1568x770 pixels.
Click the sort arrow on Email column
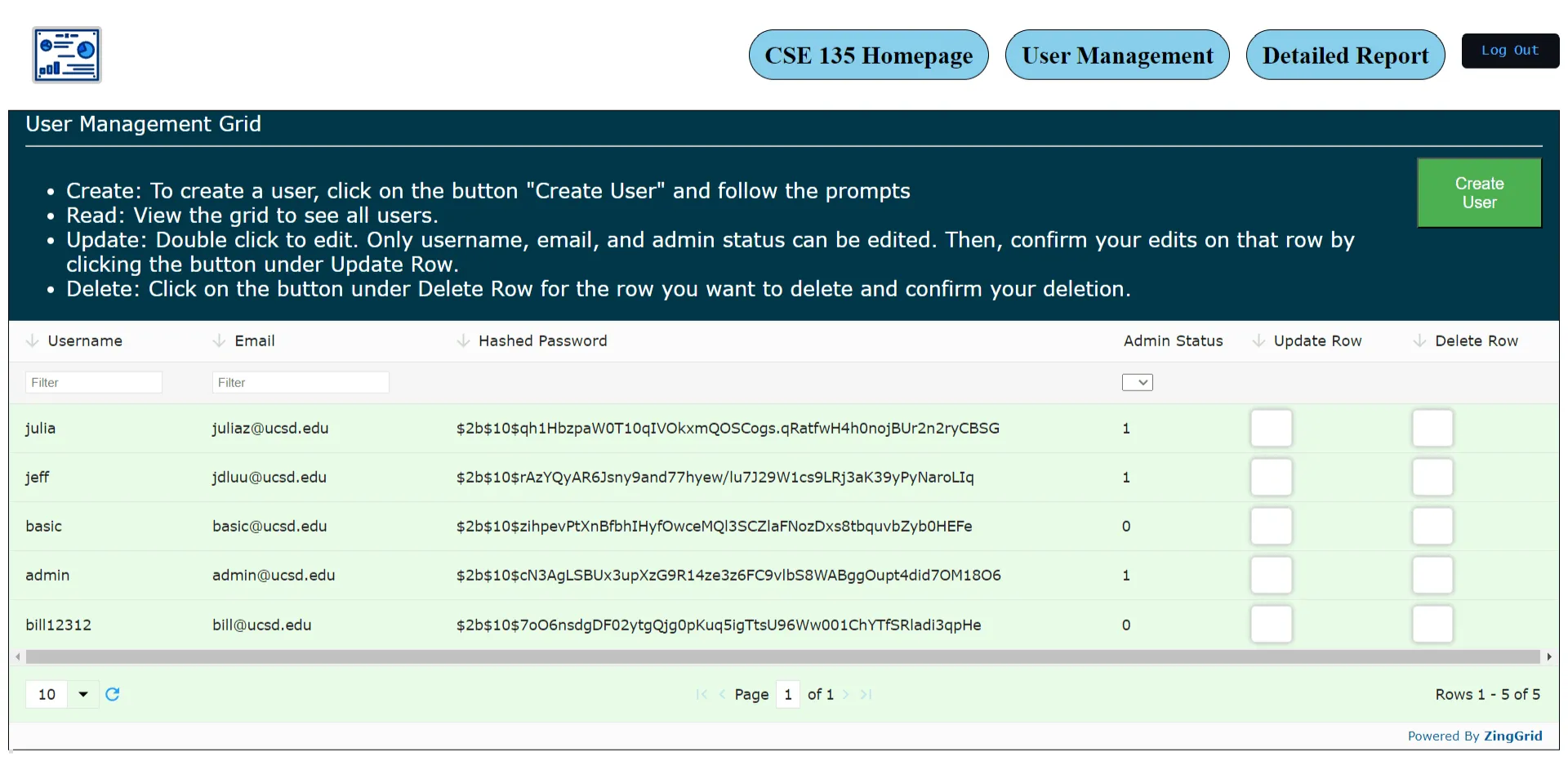coord(217,340)
